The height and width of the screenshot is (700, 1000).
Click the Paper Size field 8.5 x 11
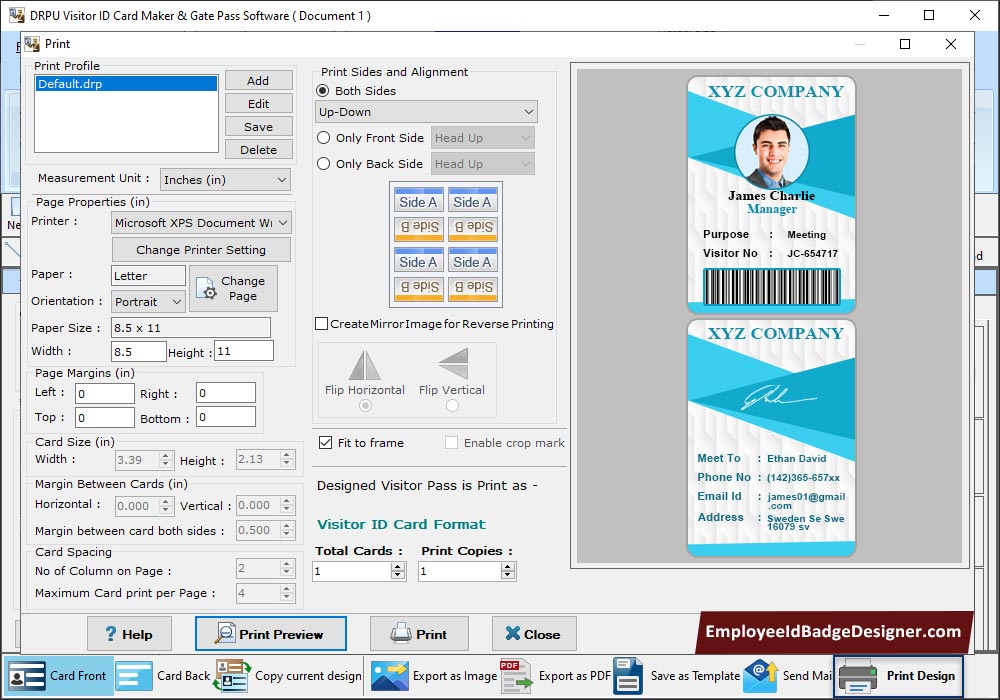pos(191,328)
